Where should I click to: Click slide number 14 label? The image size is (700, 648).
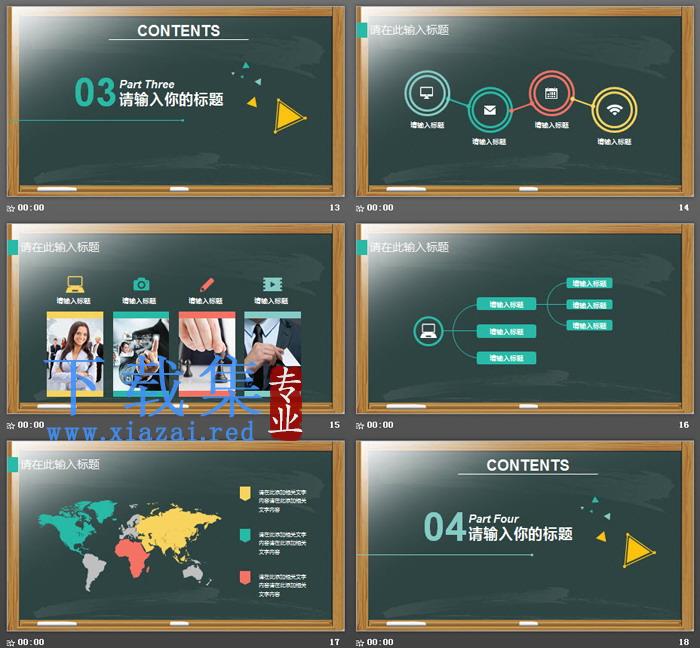pyautogui.click(x=684, y=208)
